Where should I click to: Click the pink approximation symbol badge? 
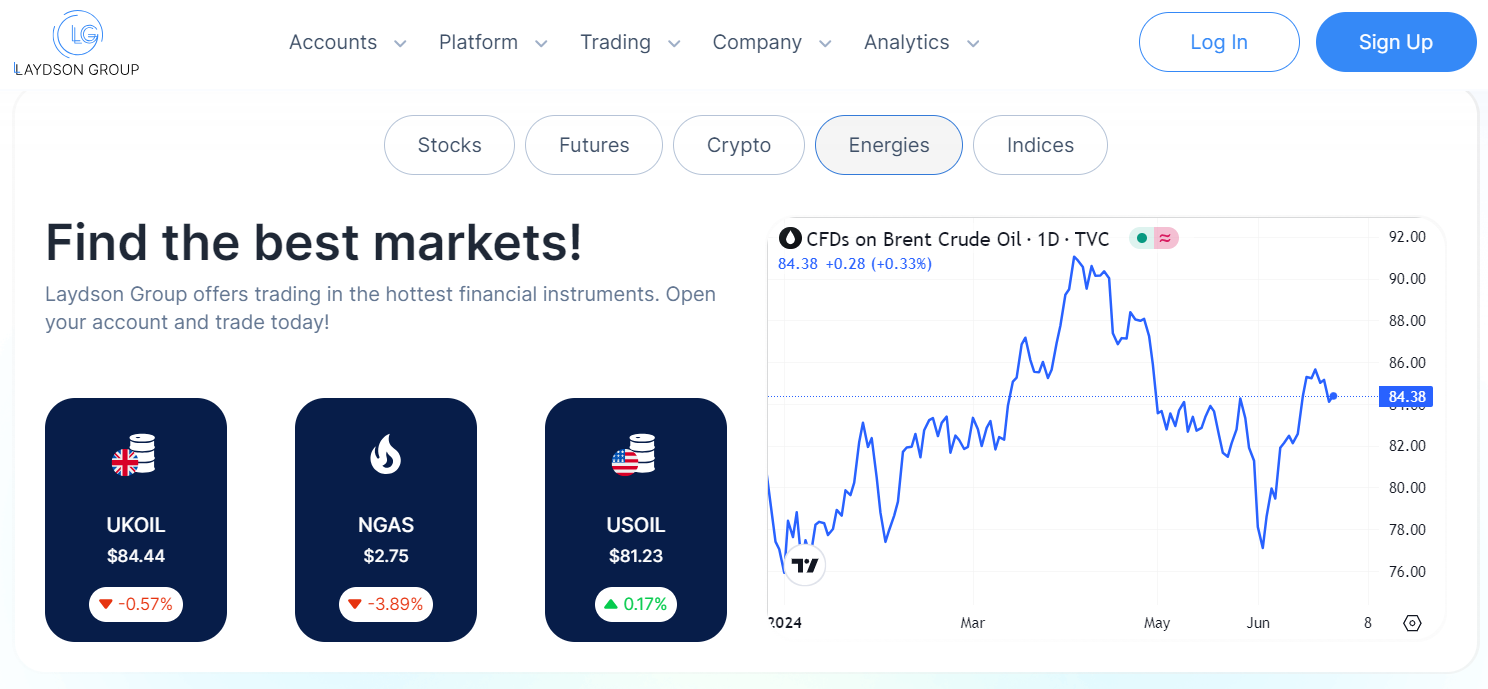[1166, 239]
